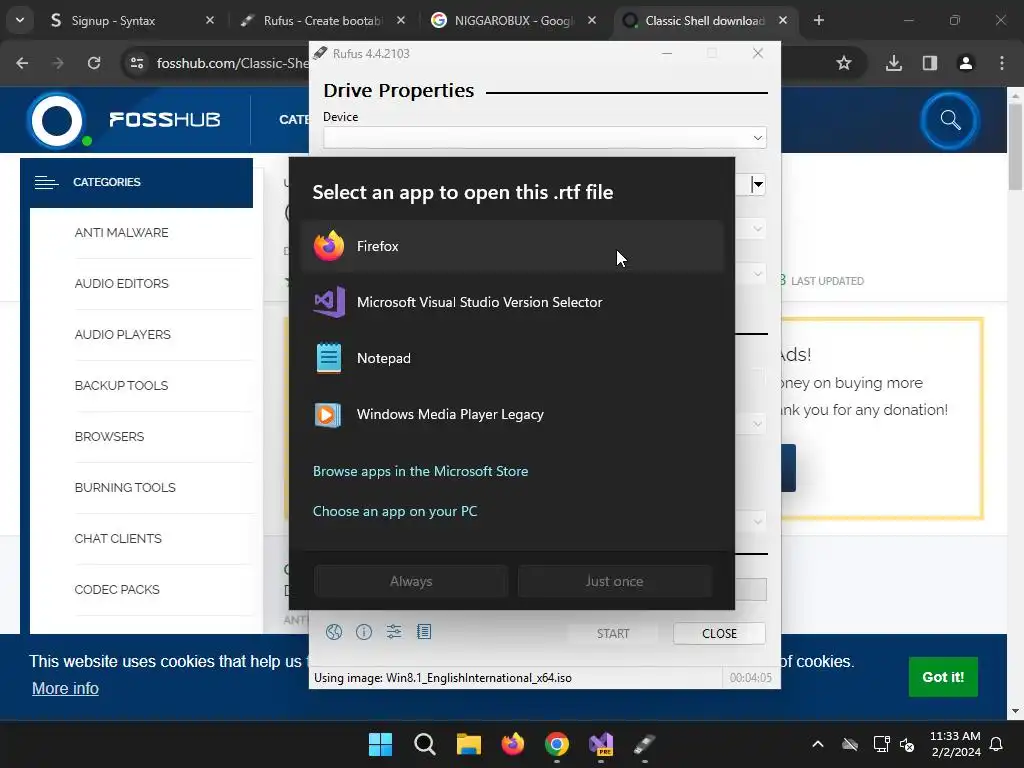Screen dimensions: 1024x768
Task: Open the CATEGORIES sidebar header
Action: pyautogui.click(x=136, y=182)
